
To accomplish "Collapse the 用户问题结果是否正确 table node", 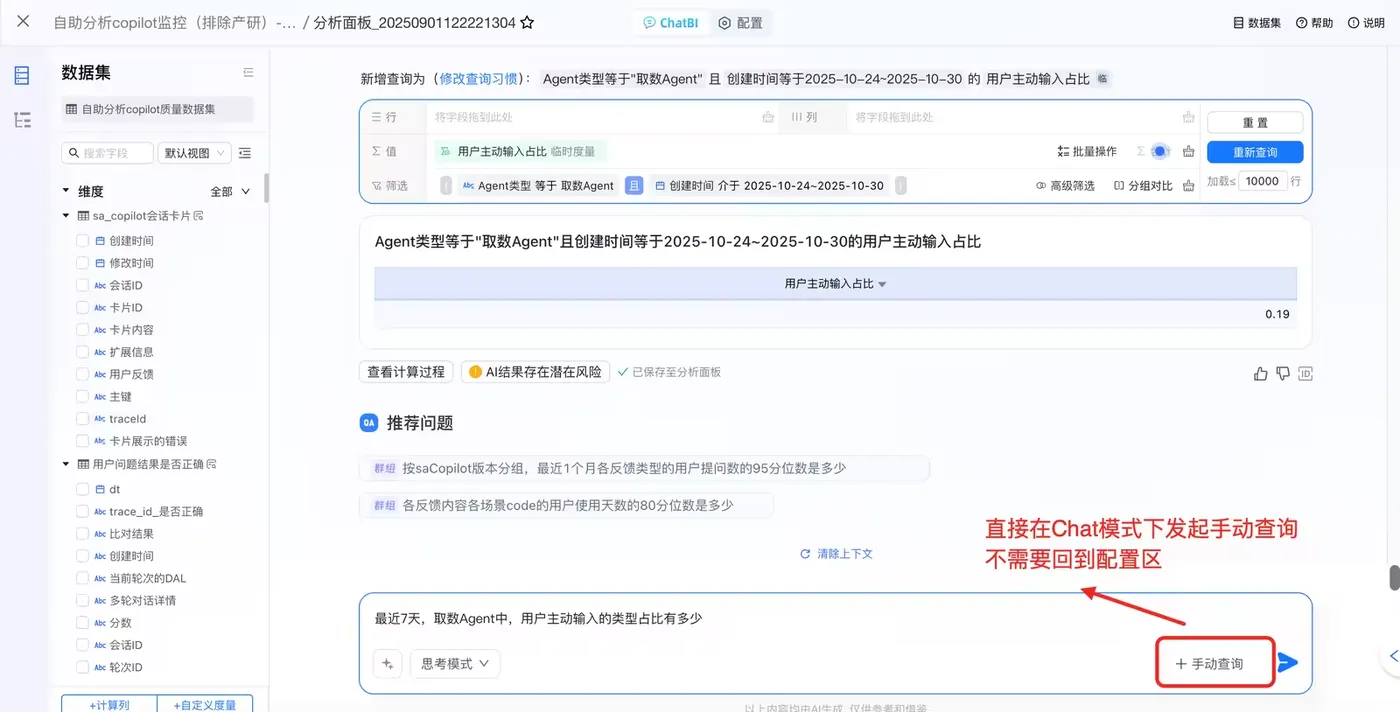I will click(x=66, y=464).
